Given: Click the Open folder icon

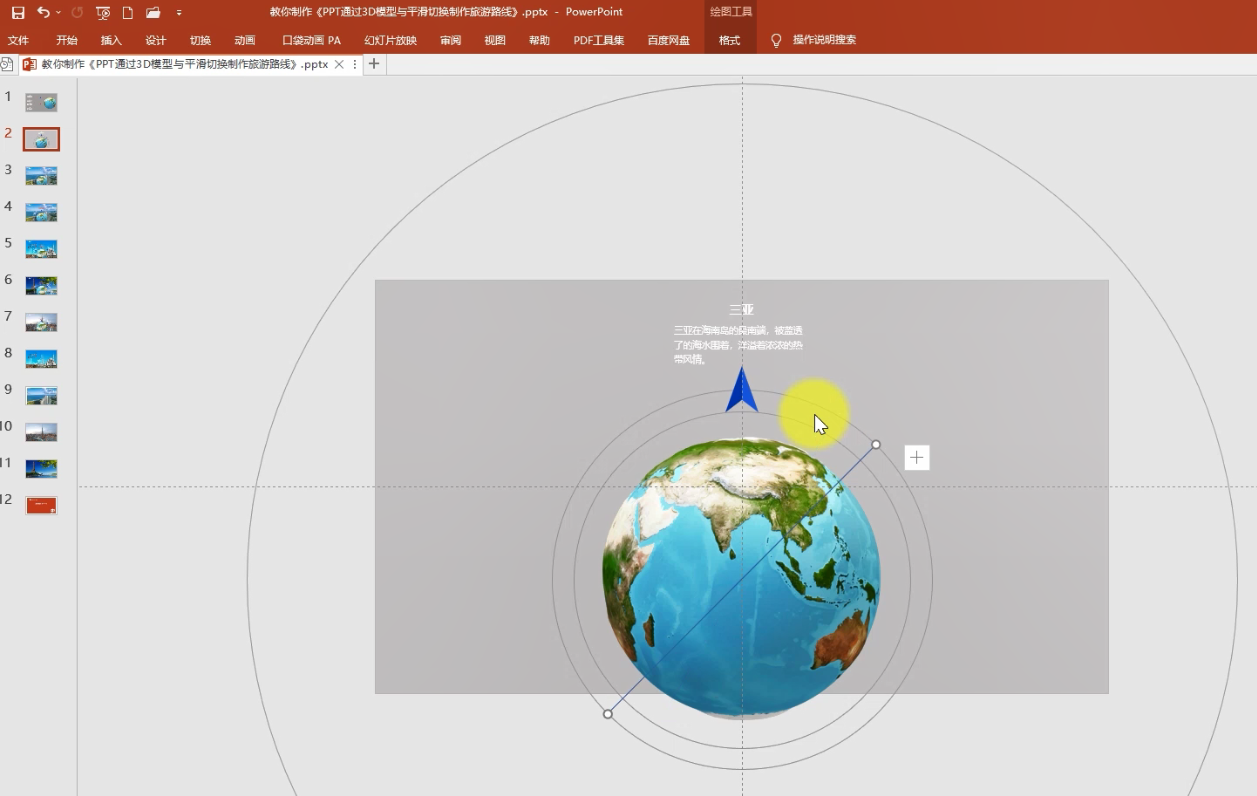Looking at the screenshot, I should [153, 13].
